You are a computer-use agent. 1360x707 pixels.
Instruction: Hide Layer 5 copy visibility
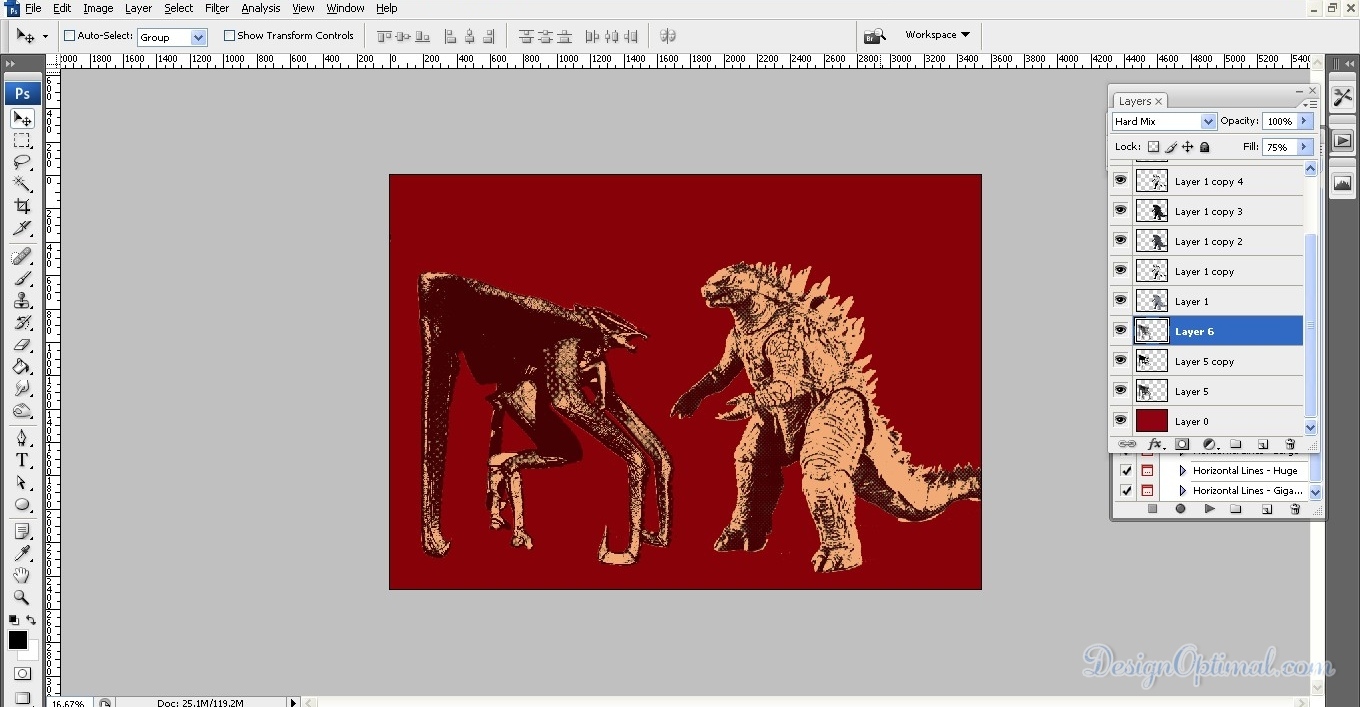1120,361
